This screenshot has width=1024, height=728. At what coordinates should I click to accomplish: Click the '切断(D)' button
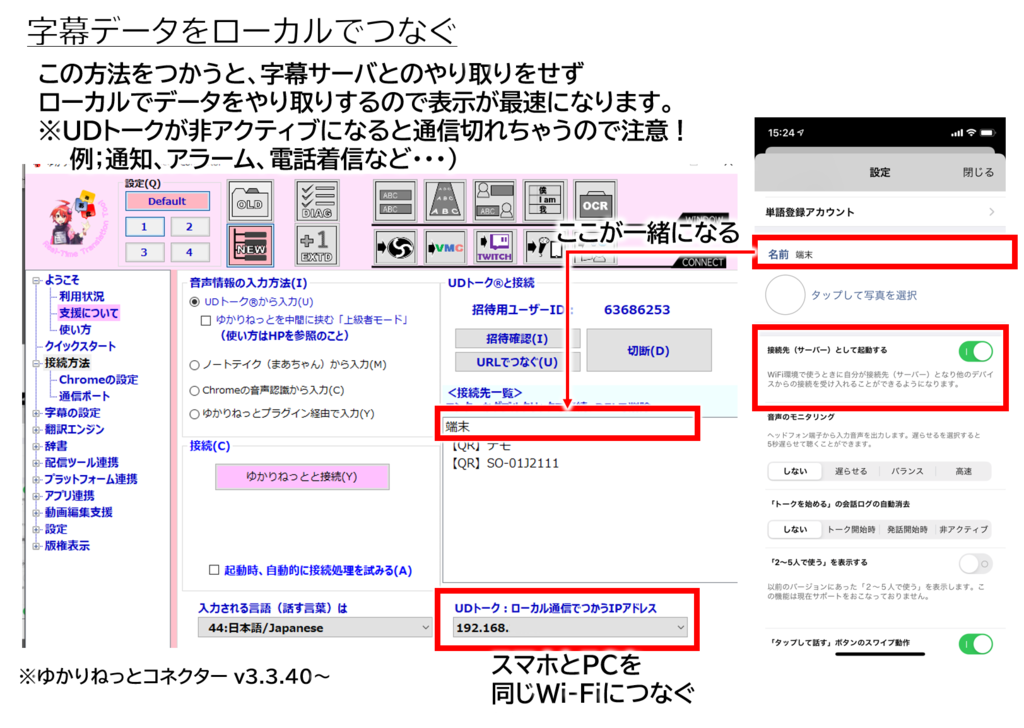tap(648, 351)
